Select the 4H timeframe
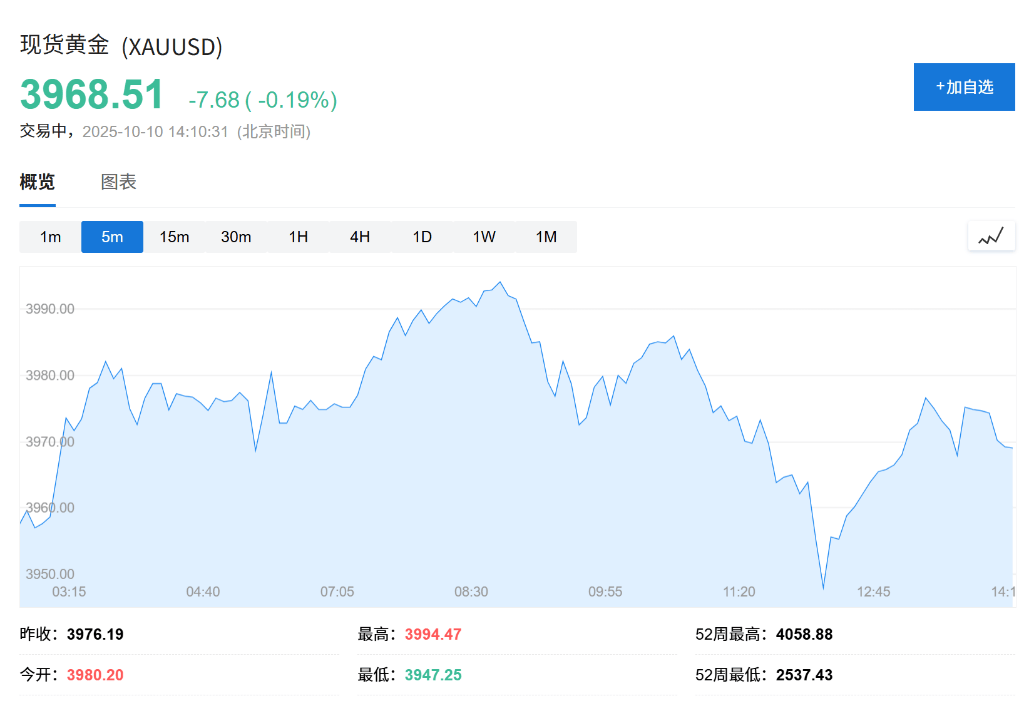Viewport: 1024px width, 701px height. [x=360, y=237]
